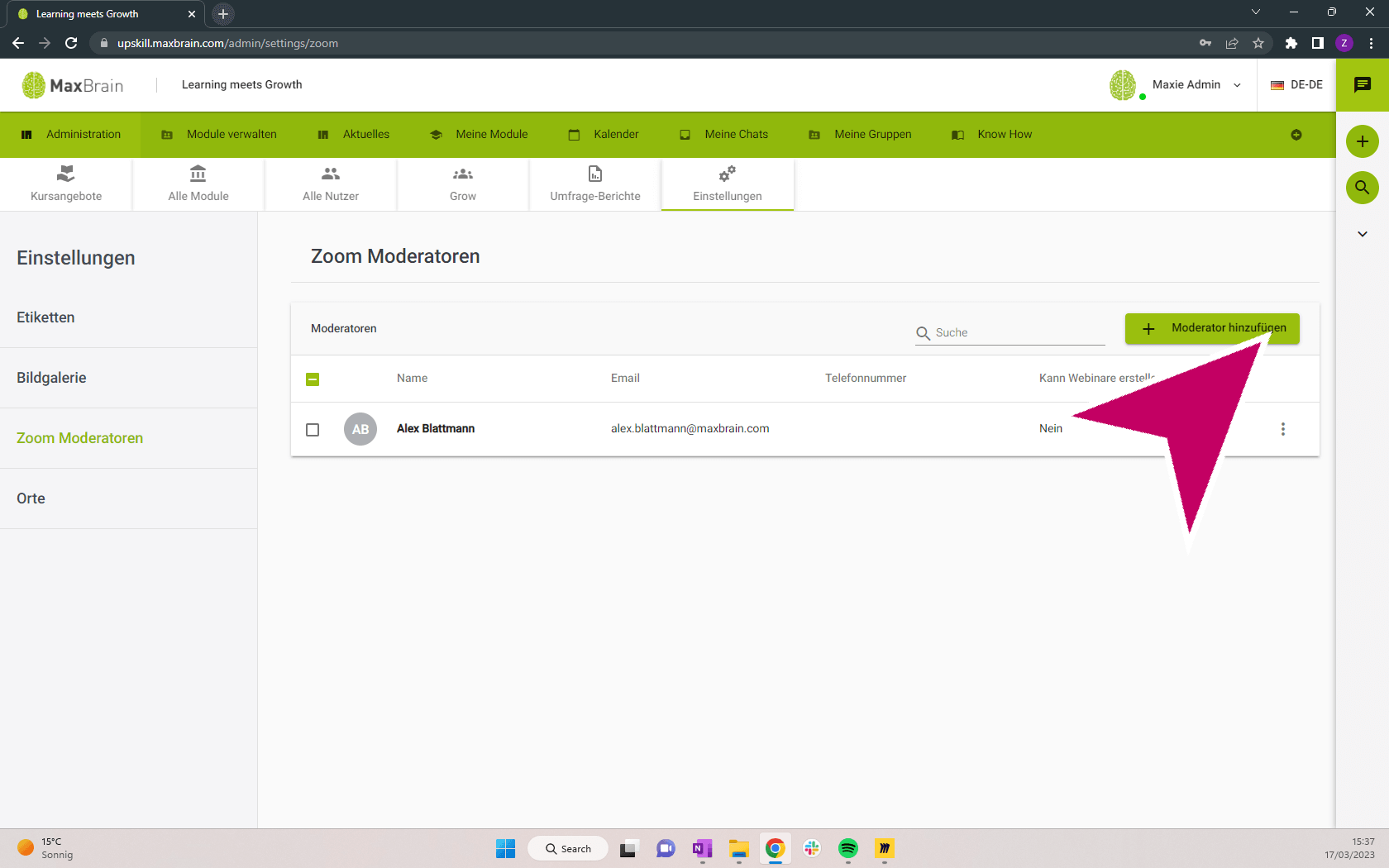Viewport: 1389px width, 868px height.
Task: Open Etiketten settings
Action: click(128, 317)
